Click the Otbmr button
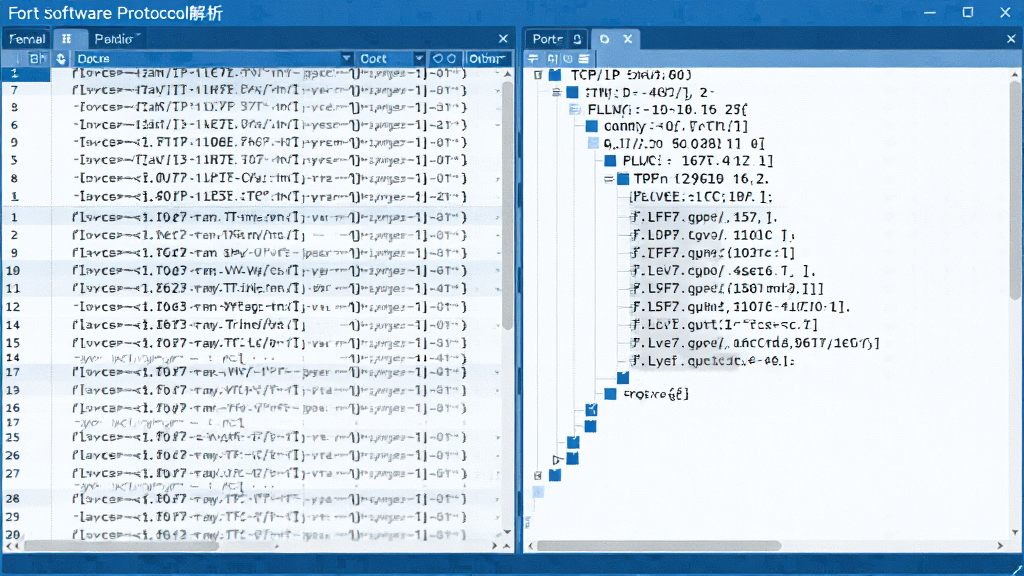 (487, 59)
